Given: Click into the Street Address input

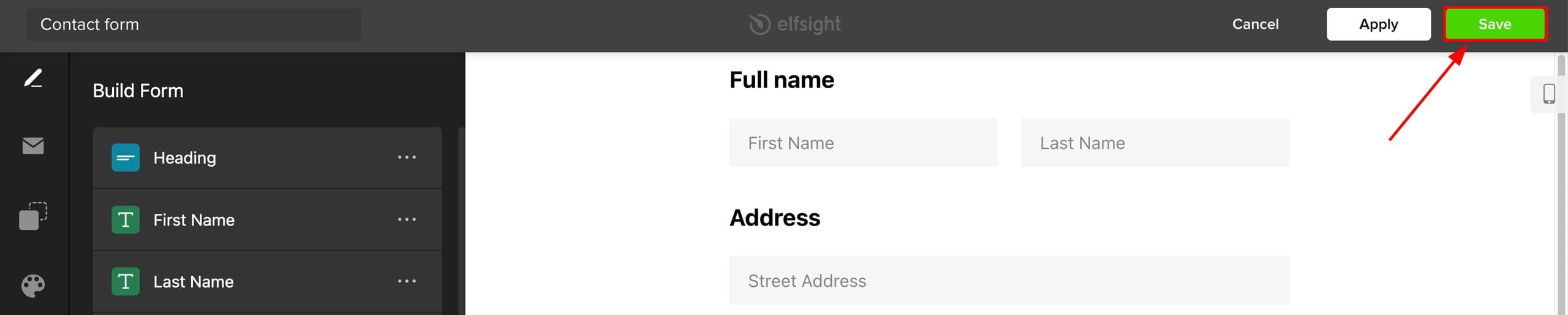Looking at the screenshot, I should 1009,281.
